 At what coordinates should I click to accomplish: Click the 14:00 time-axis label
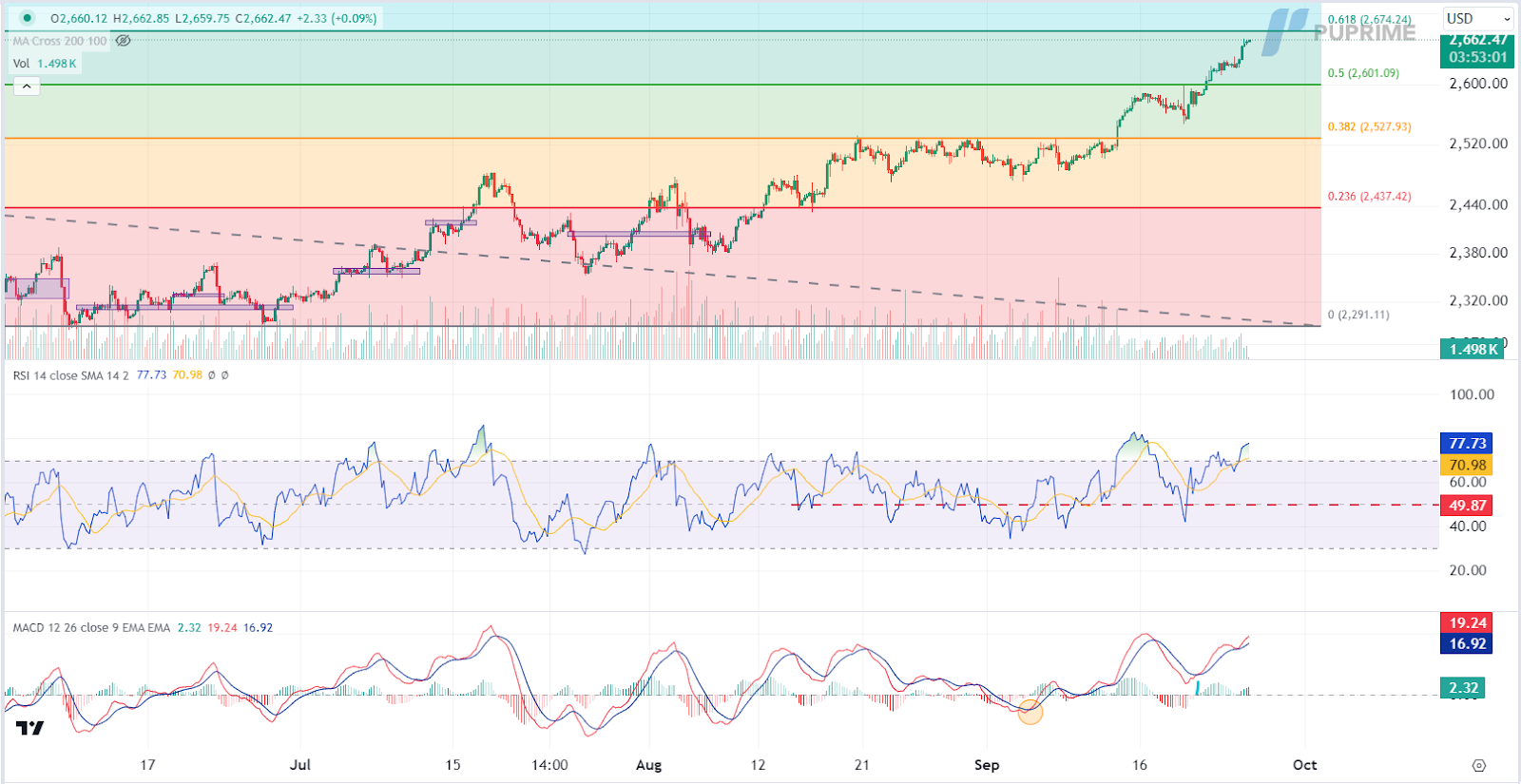coord(549,765)
